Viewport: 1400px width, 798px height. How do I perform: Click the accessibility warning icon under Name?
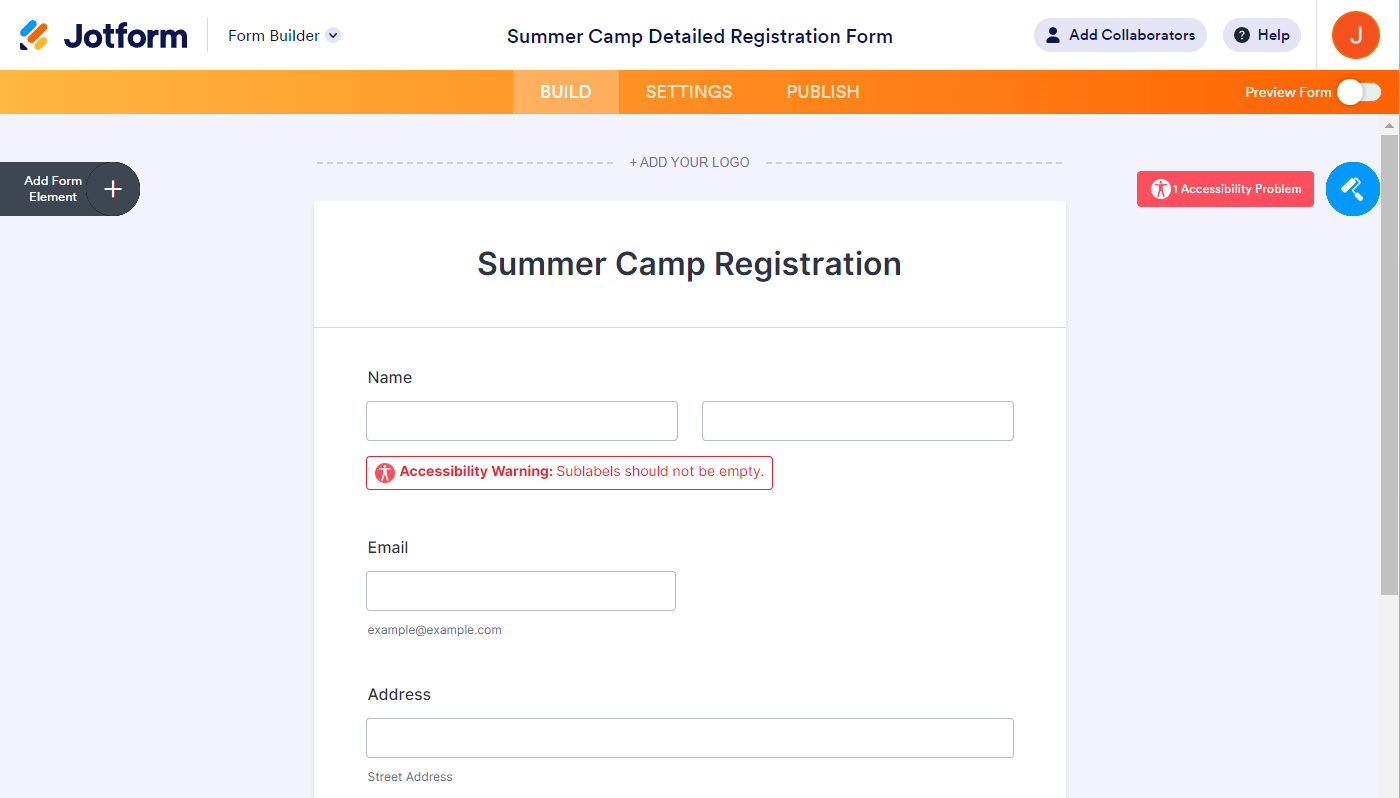[x=385, y=472]
